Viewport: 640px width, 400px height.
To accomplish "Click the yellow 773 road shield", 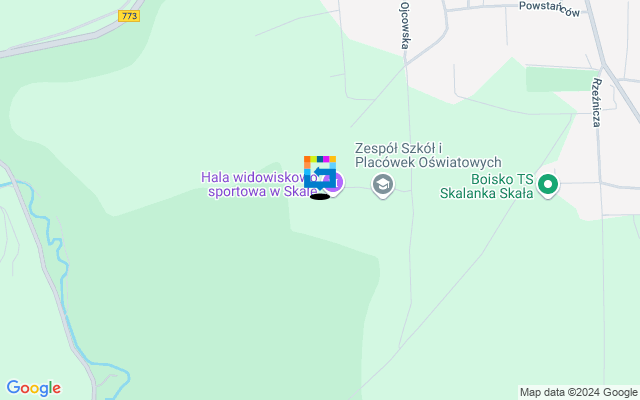I will pos(129,16).
